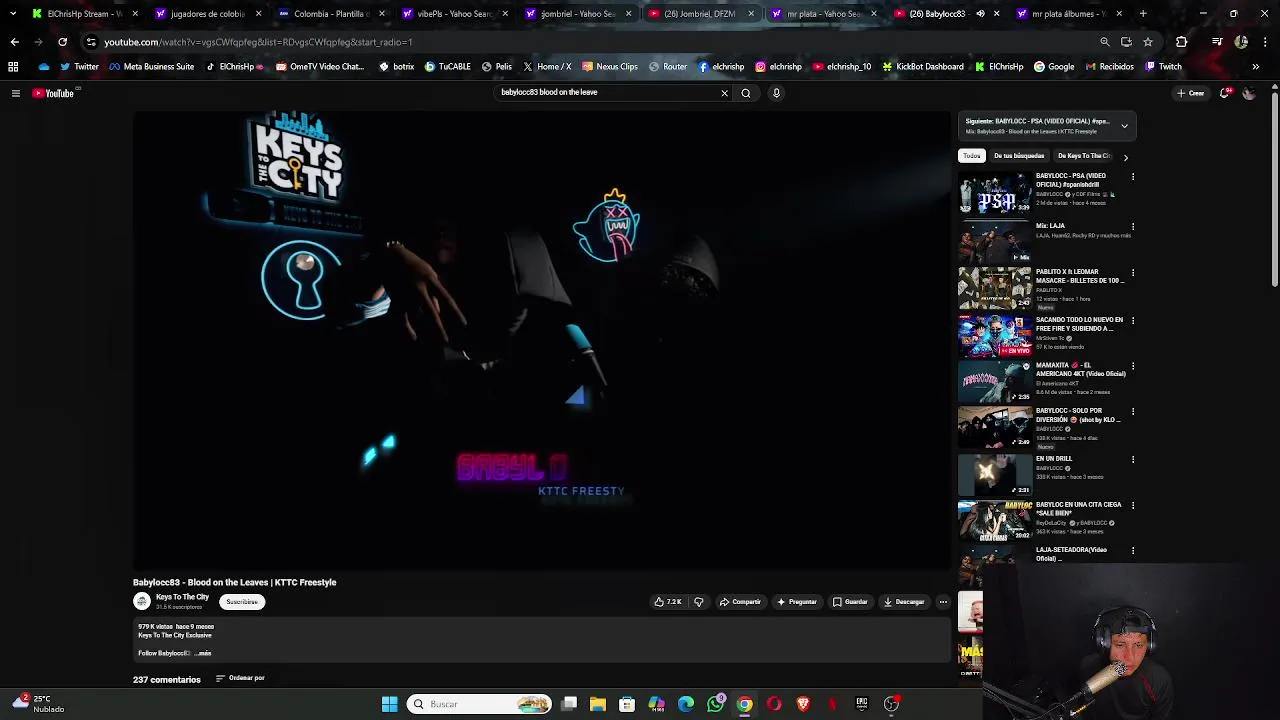Open options for SACANDO TODO LO NUEVO video
This screenshot has height=720, width=1280.
tap(1133, 320)
